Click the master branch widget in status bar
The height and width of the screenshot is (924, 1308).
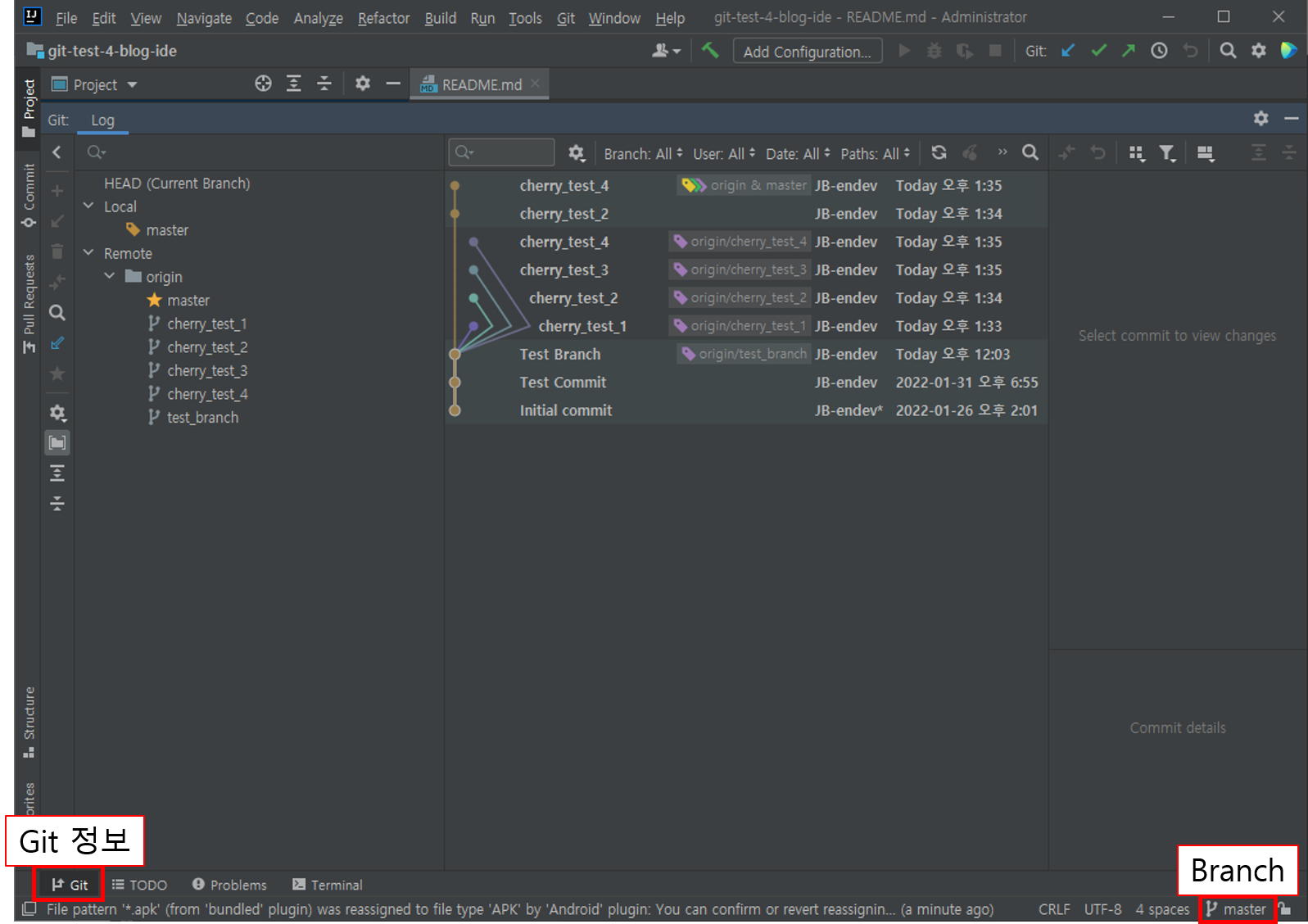(1237, 909)
